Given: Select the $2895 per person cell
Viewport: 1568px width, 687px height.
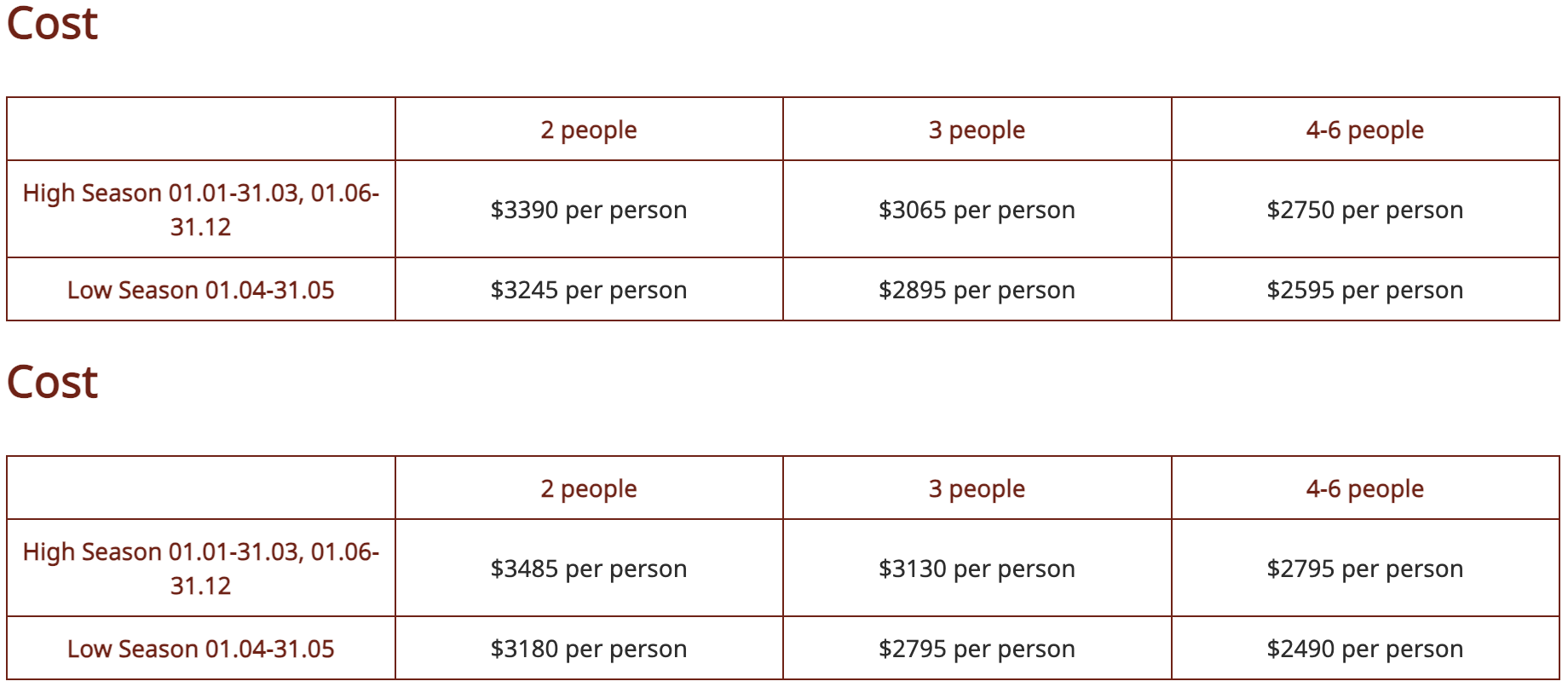Looking at the screenshot, I should [x=977, y=290].
